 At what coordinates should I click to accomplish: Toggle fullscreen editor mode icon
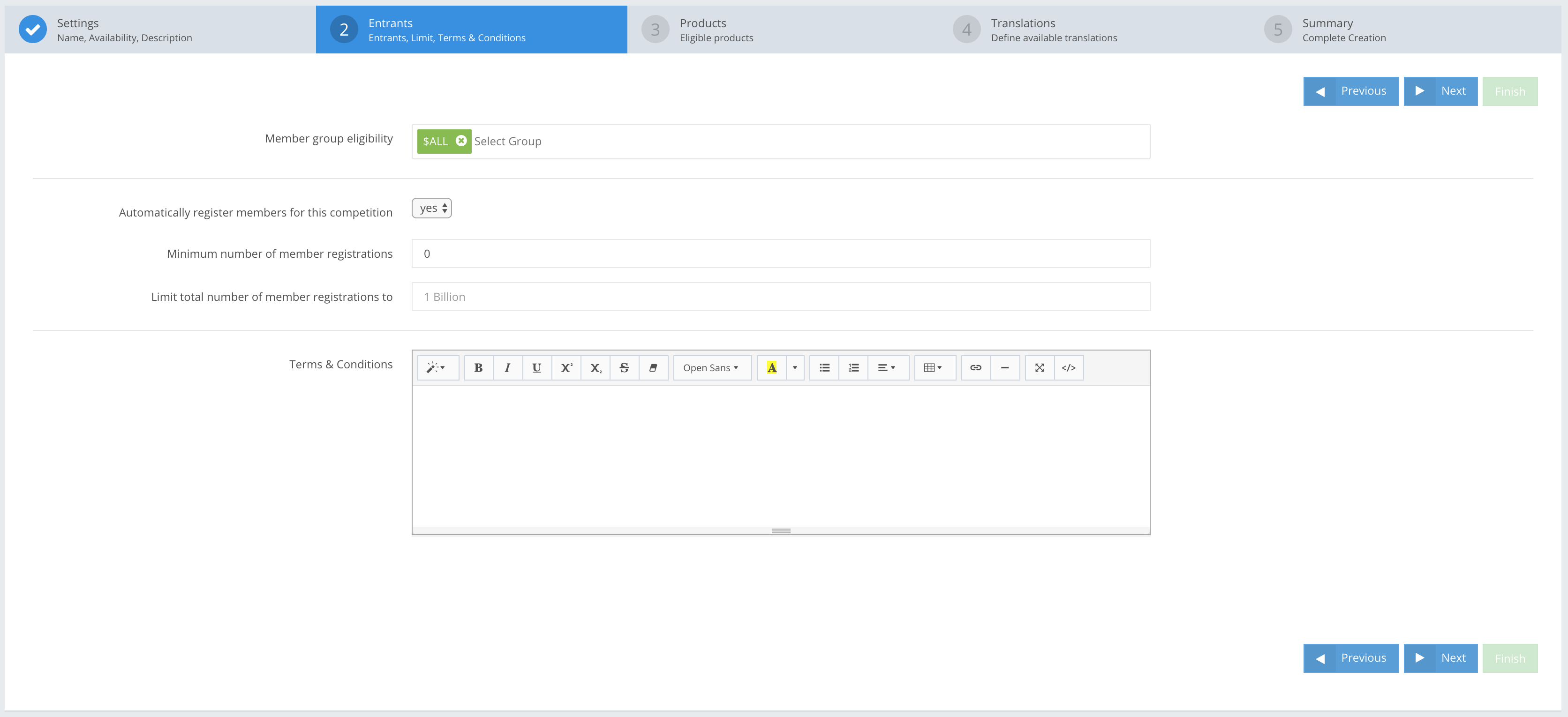point(1040,368)
